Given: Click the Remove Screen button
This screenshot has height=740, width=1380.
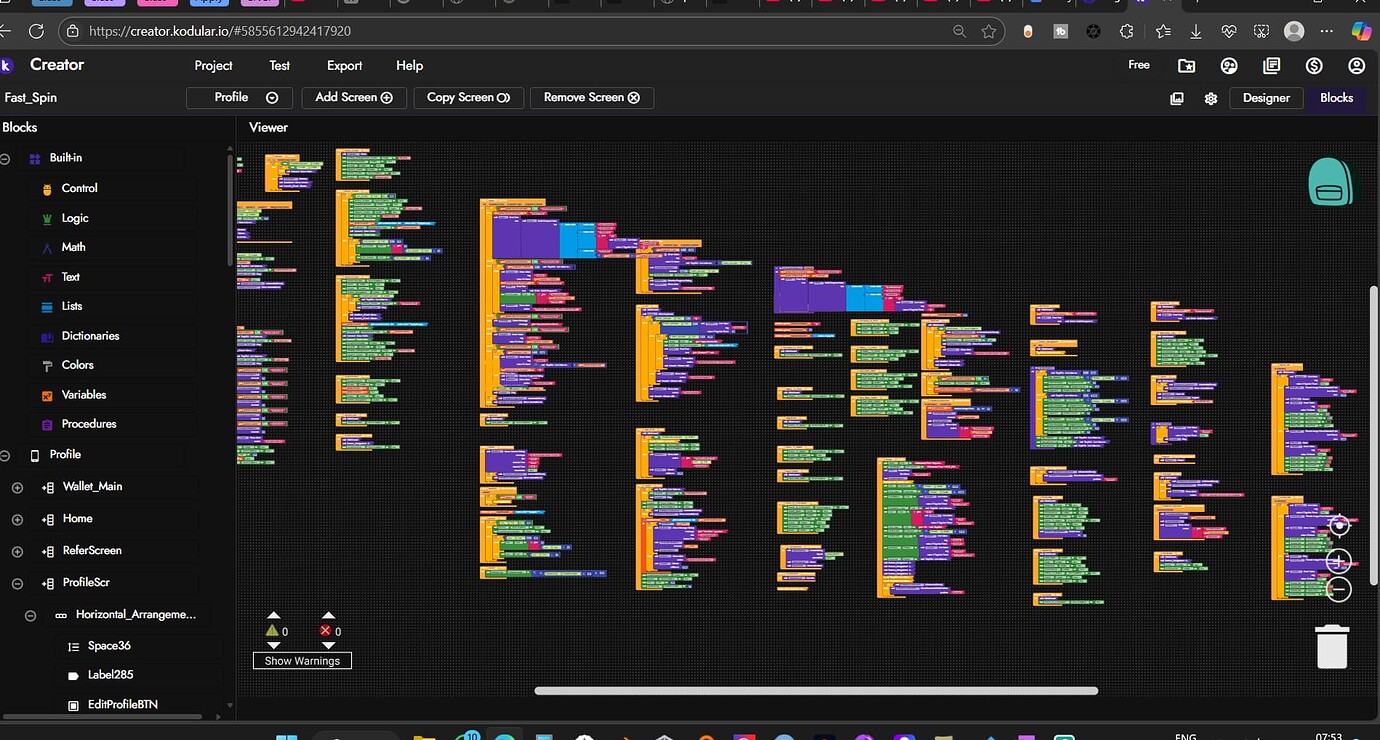Looking at the screenshot, I should [592, 98].
